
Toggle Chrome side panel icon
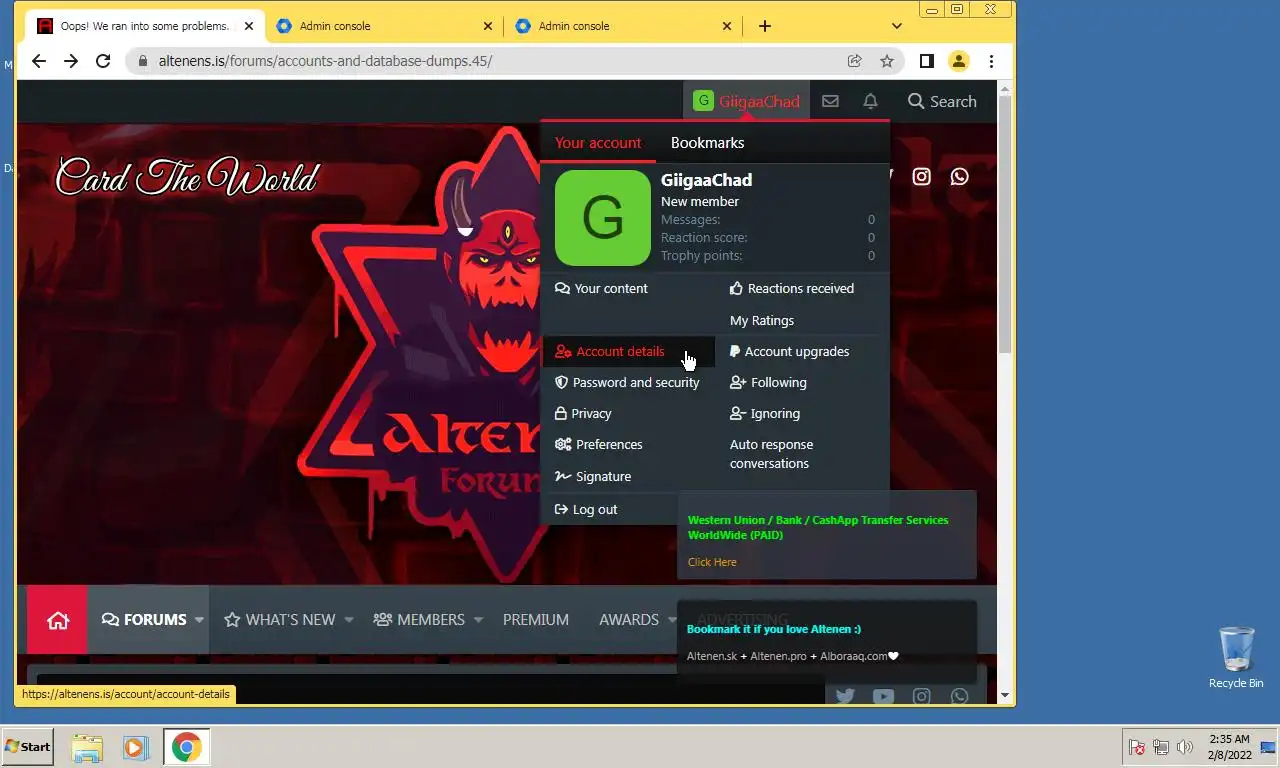927,61
